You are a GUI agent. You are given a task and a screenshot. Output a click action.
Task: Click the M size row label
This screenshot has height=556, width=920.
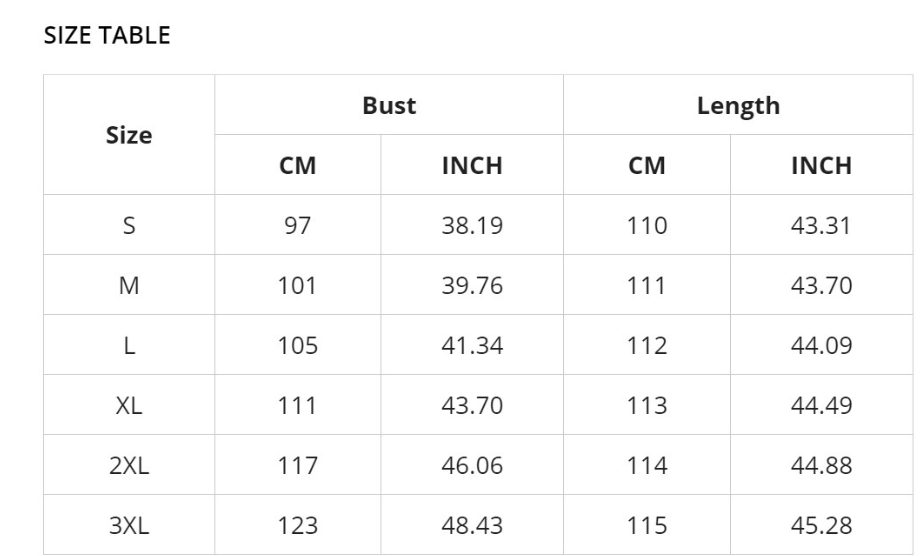tap(129, 286)
